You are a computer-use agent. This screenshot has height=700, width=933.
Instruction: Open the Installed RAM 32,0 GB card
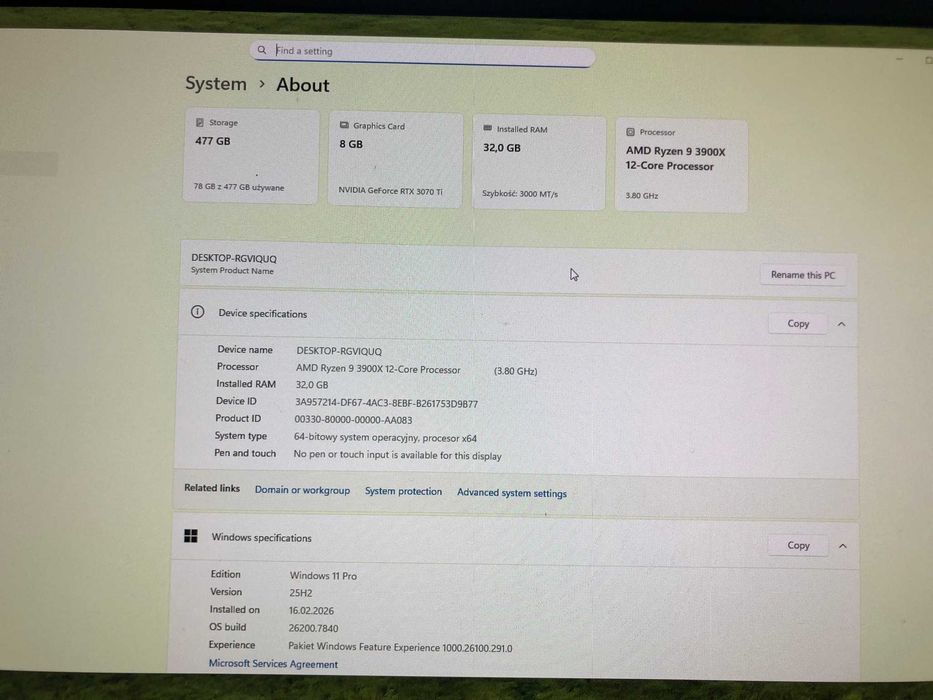point(538,163)
